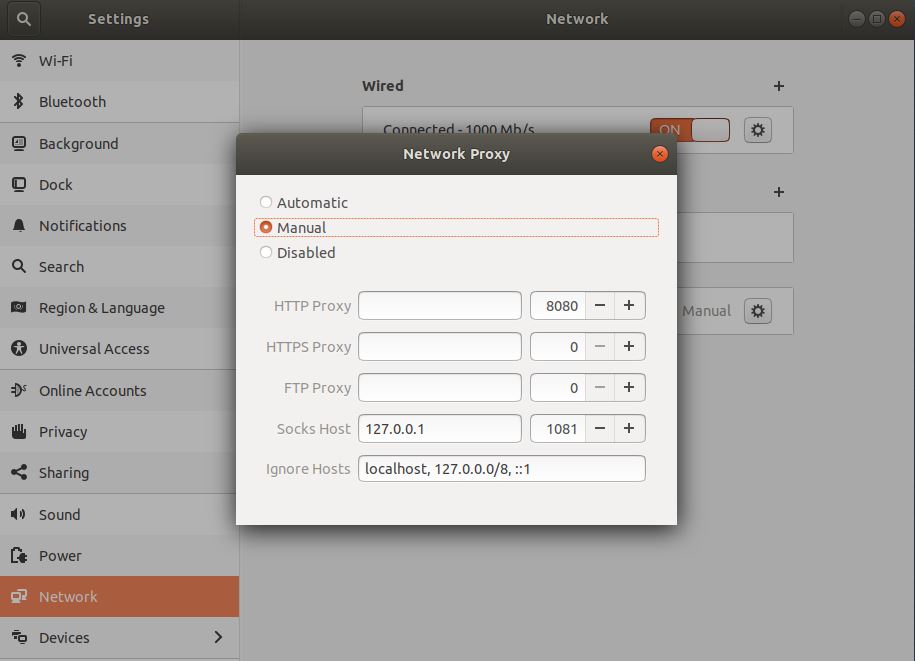Open Notifications using the bell icon
The image size is (915, 661).
[21, 225]
